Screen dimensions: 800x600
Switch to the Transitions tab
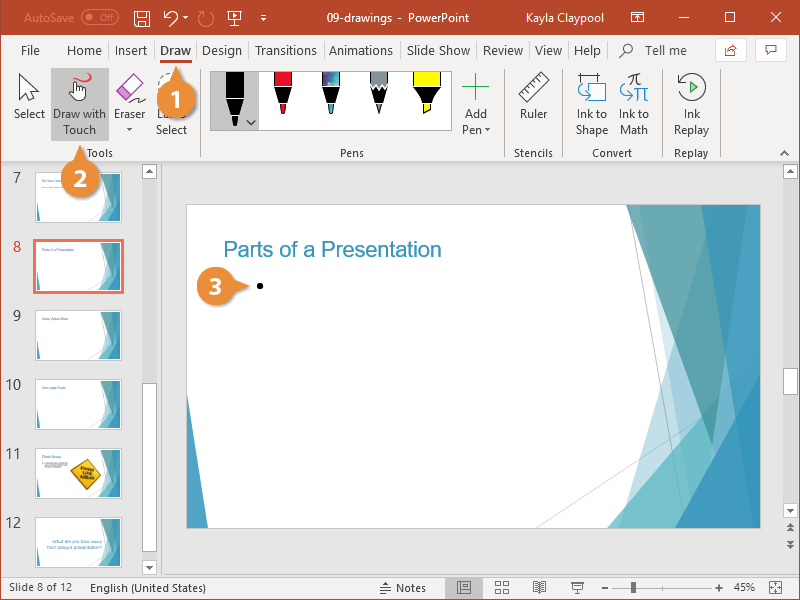click(286, 51)
